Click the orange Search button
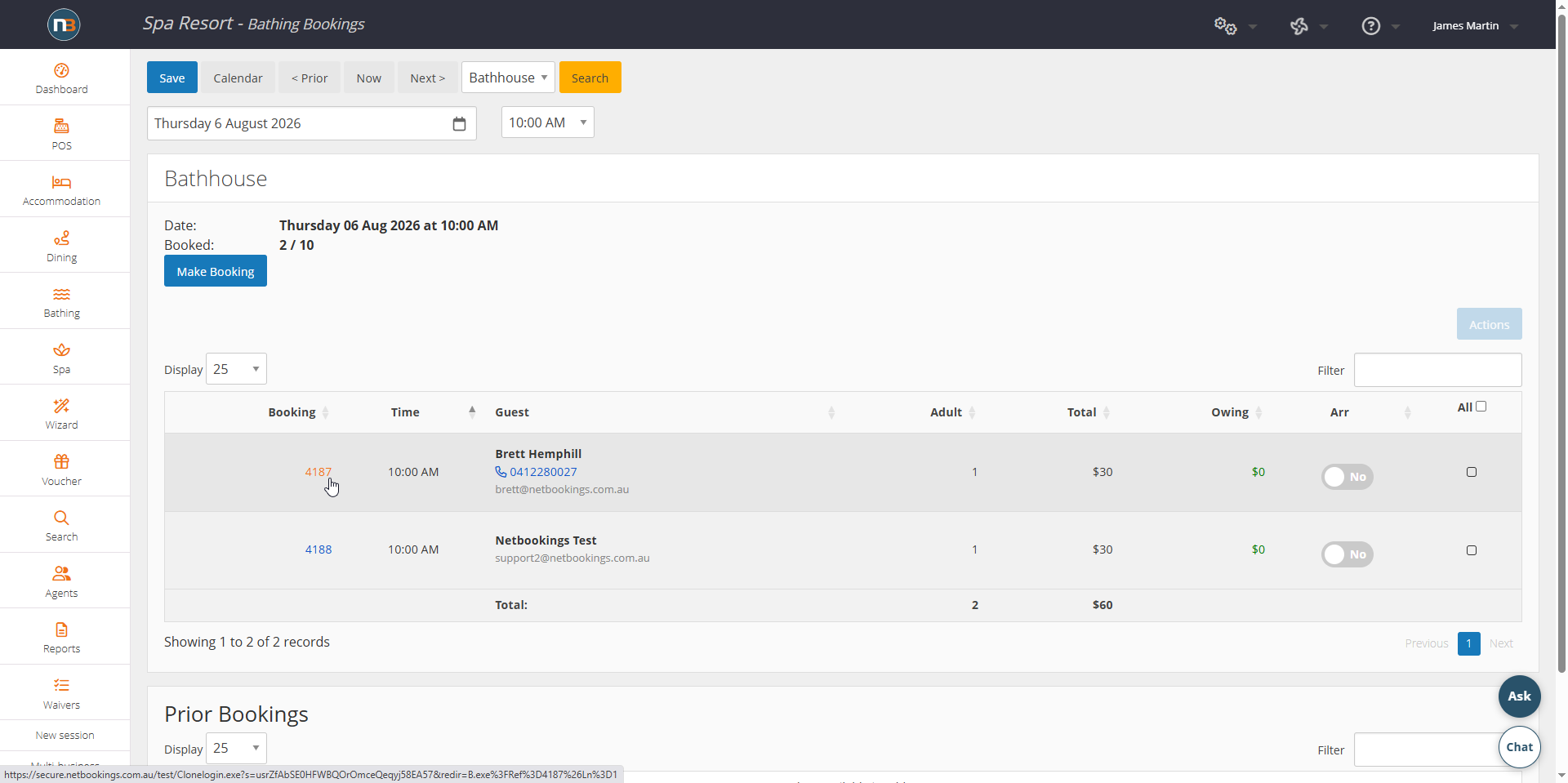Screen dimensions: 1568x783 (x=590, y=78)
